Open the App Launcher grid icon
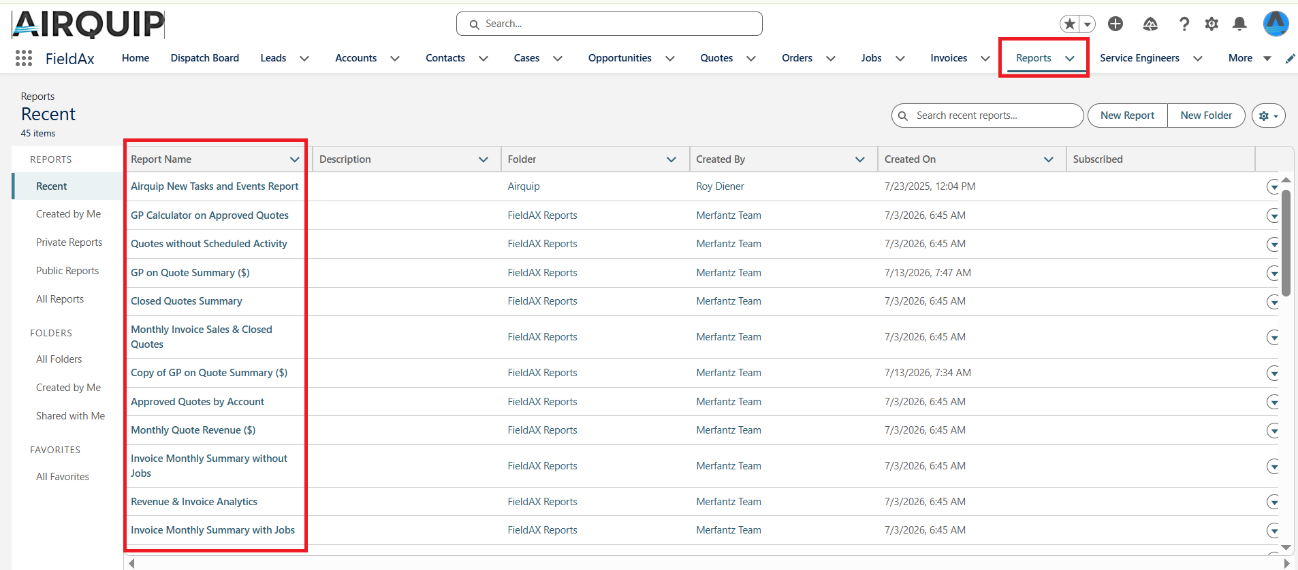 pos(24,58)
